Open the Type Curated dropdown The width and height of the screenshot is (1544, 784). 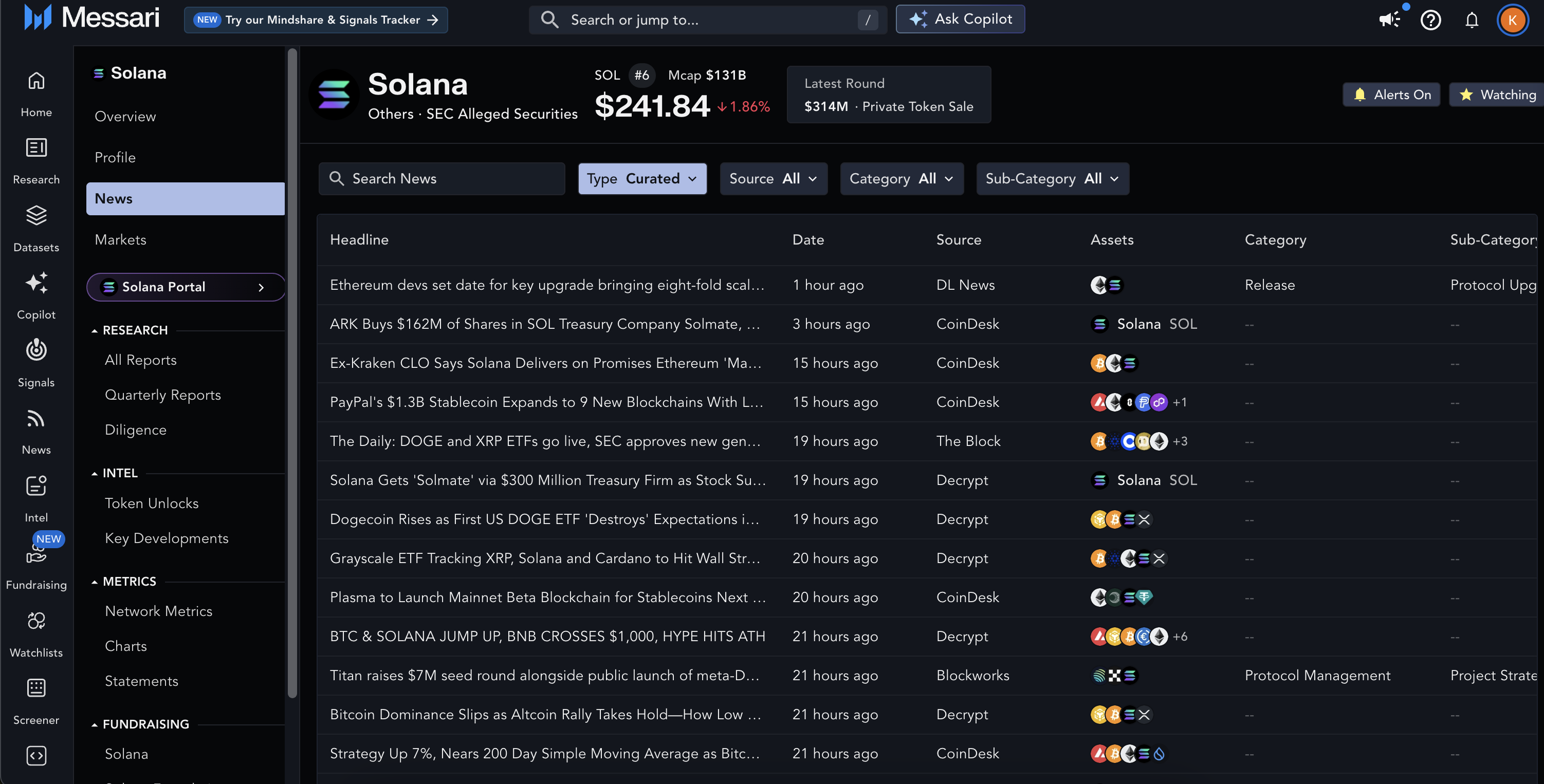642,178
